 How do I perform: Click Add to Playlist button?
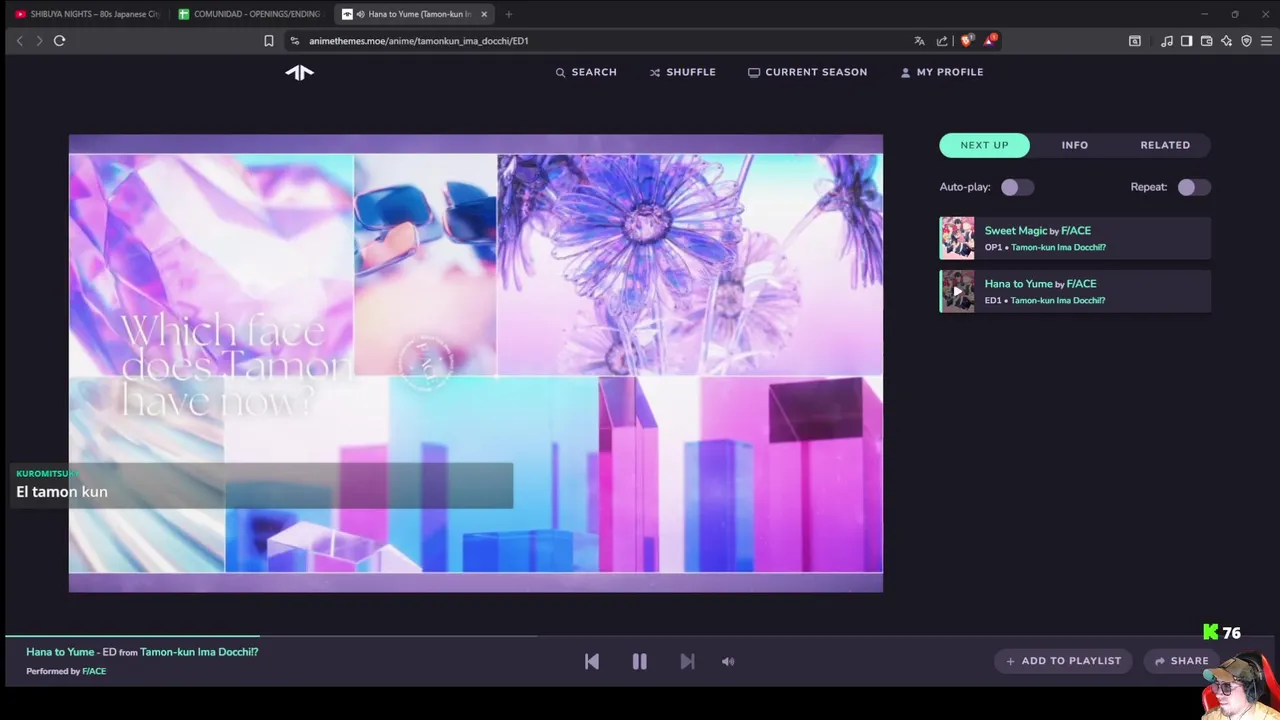tap(1063, 661)
